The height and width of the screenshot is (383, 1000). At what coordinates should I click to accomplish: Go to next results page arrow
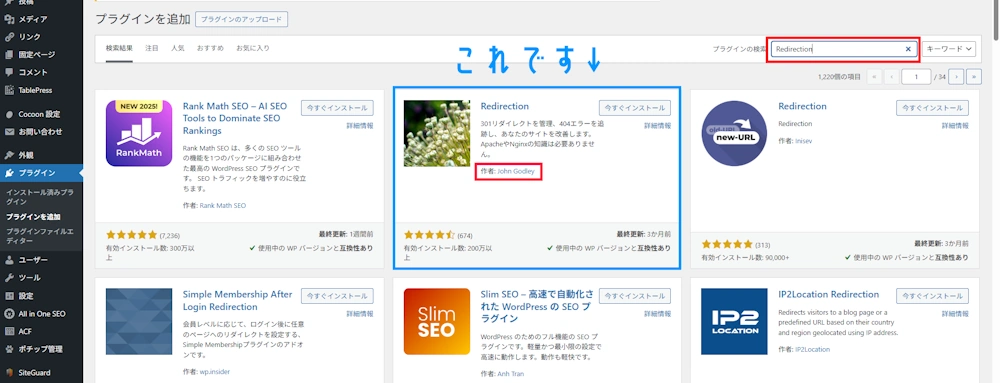point(956,76)
